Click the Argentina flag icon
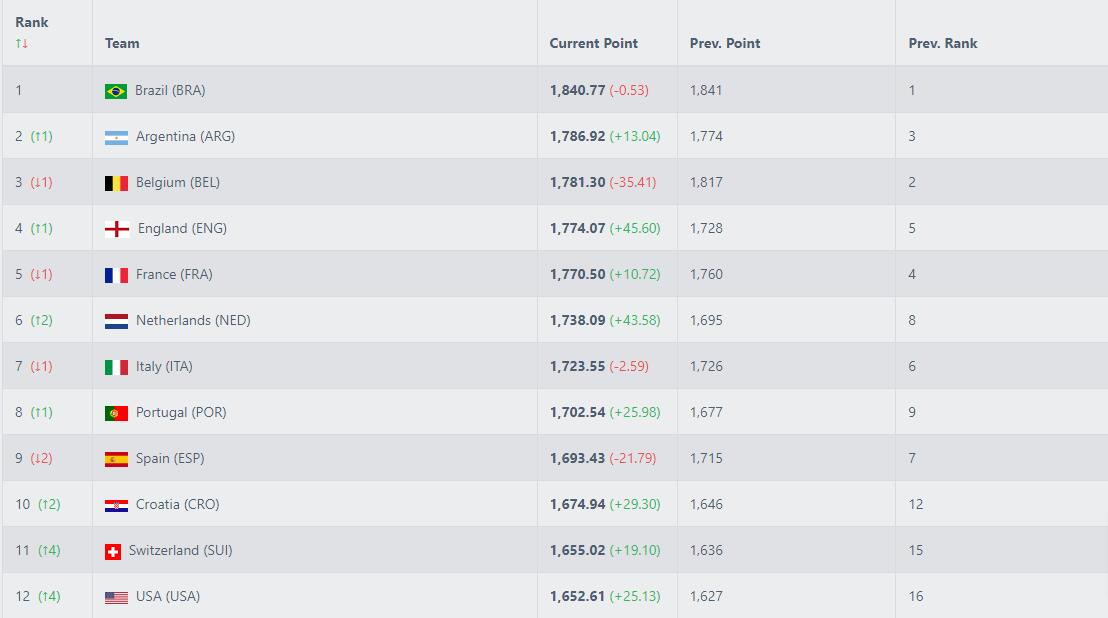 116,137
